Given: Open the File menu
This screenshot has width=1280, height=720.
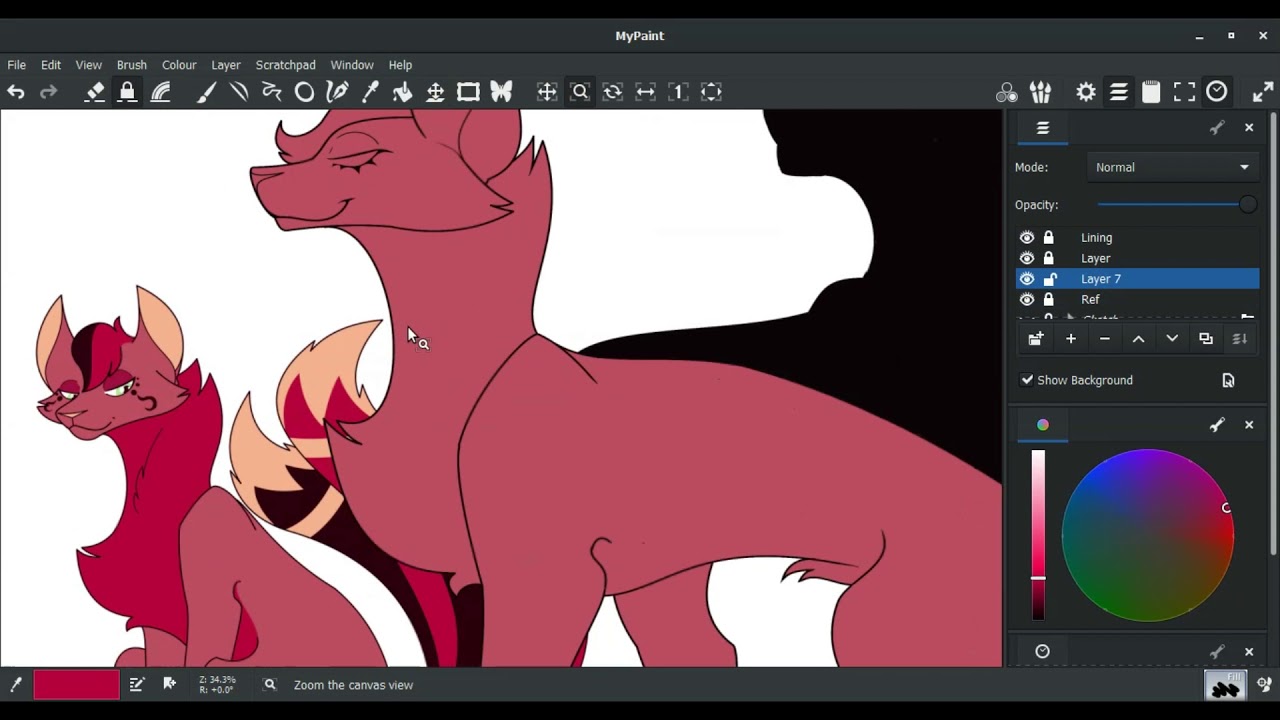Looking at the screenshot, I should click(x=17, y=65).
